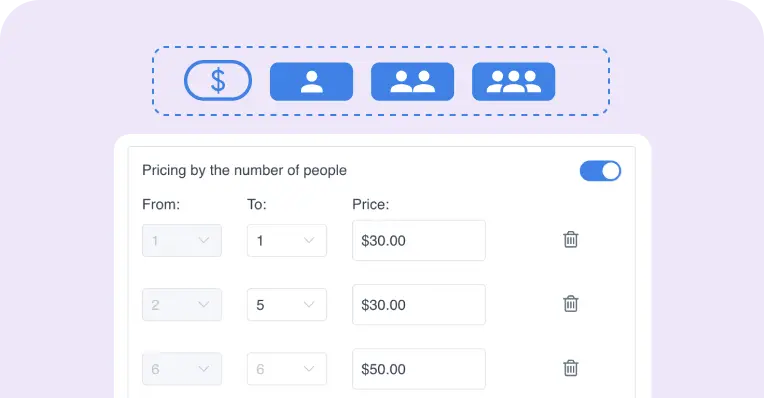Viewport: 764px width, 398px height.
Task: Click the chevron arrow in To 1 dropdown
Action: coord(309,240)
